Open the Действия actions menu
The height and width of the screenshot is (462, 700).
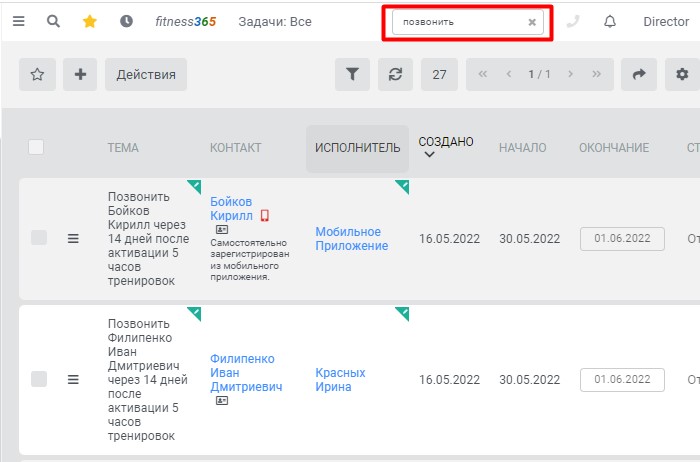146,75
